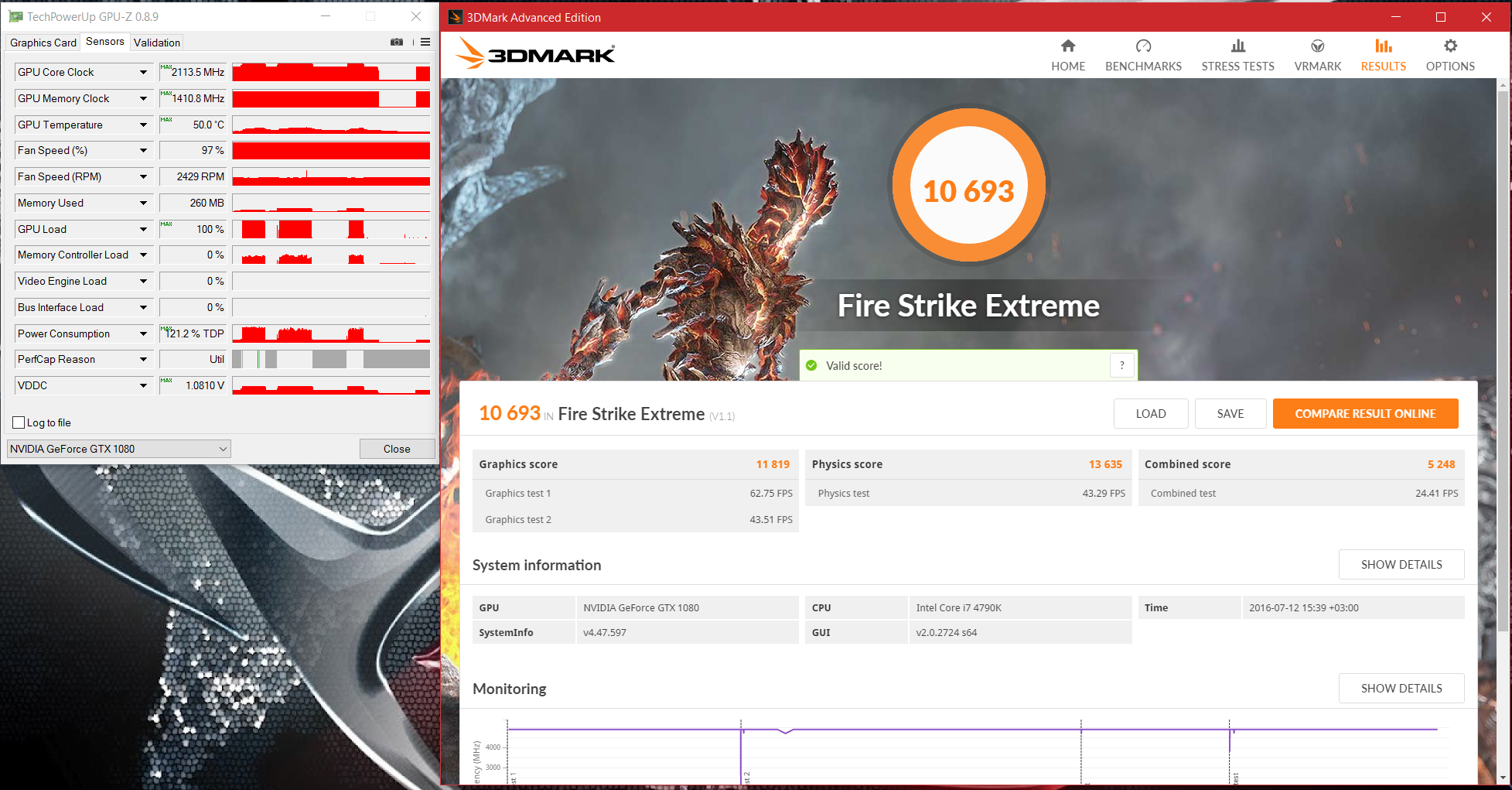Expand the Fan Speed (%) sensor dropdown
Viewport: 1512px width, 790px height.
coord(143,150)
